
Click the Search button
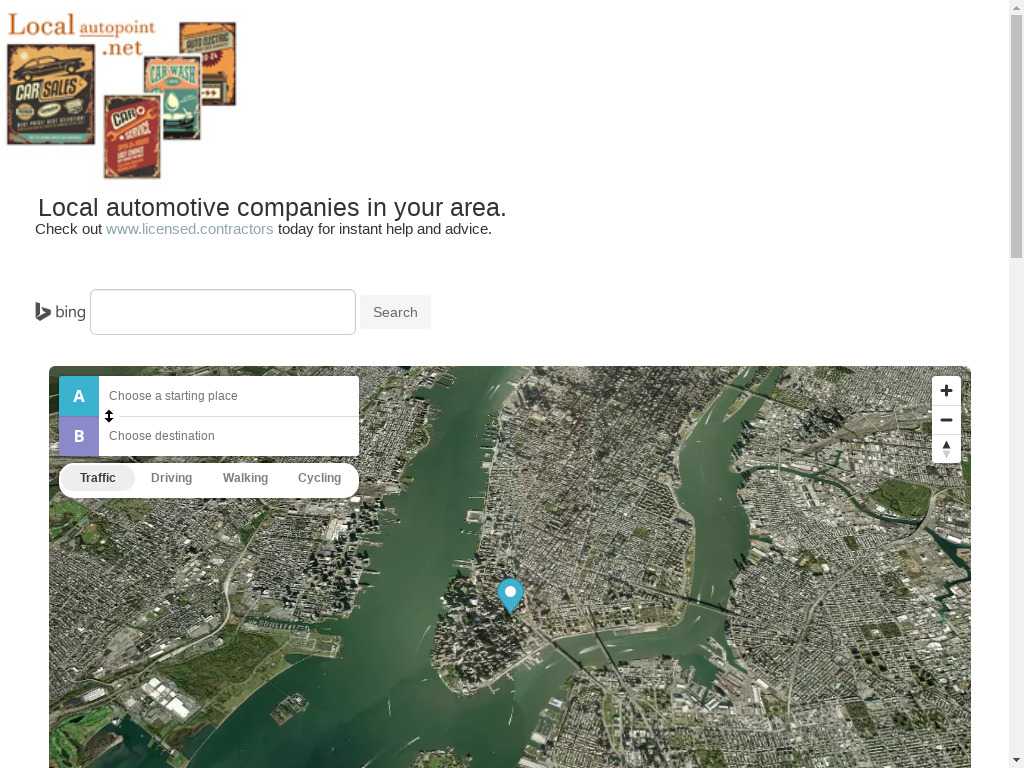tap(395, 312)
